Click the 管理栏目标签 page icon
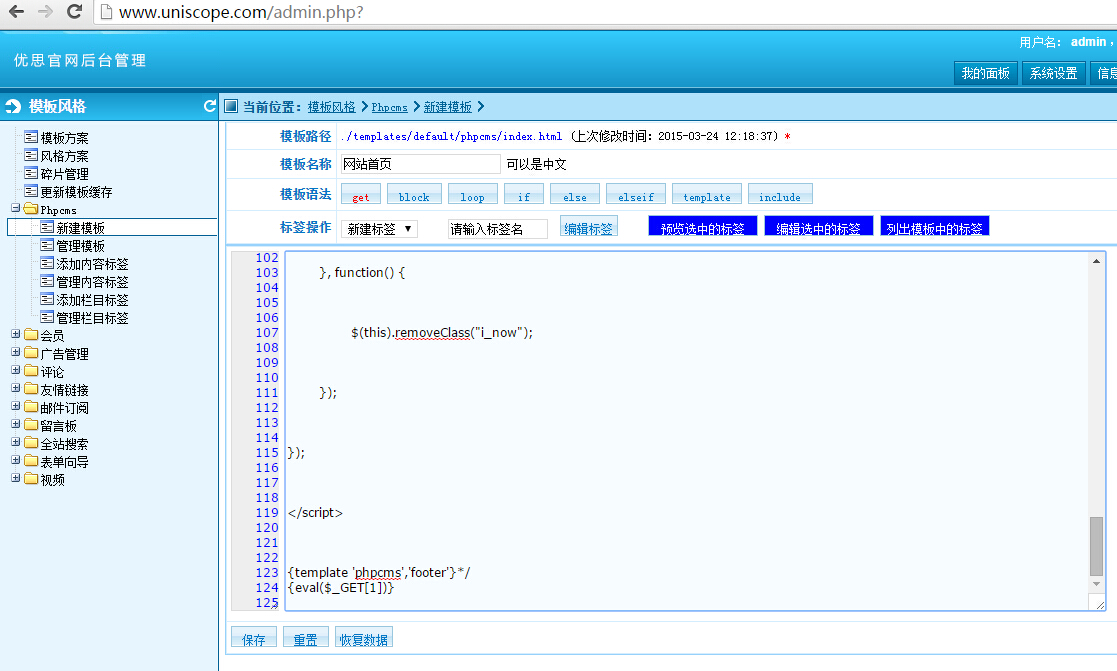Viewport: 1117px width, 671px height. tap(47, 317)
